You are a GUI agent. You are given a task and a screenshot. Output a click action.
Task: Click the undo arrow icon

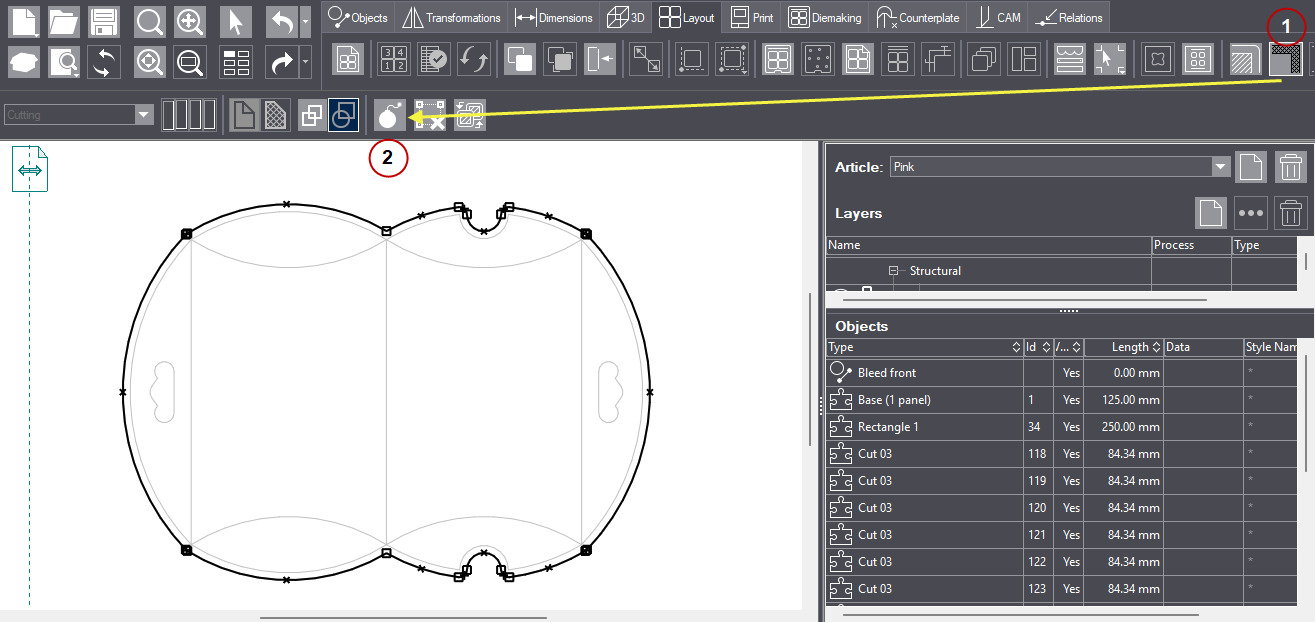point(281,21)
